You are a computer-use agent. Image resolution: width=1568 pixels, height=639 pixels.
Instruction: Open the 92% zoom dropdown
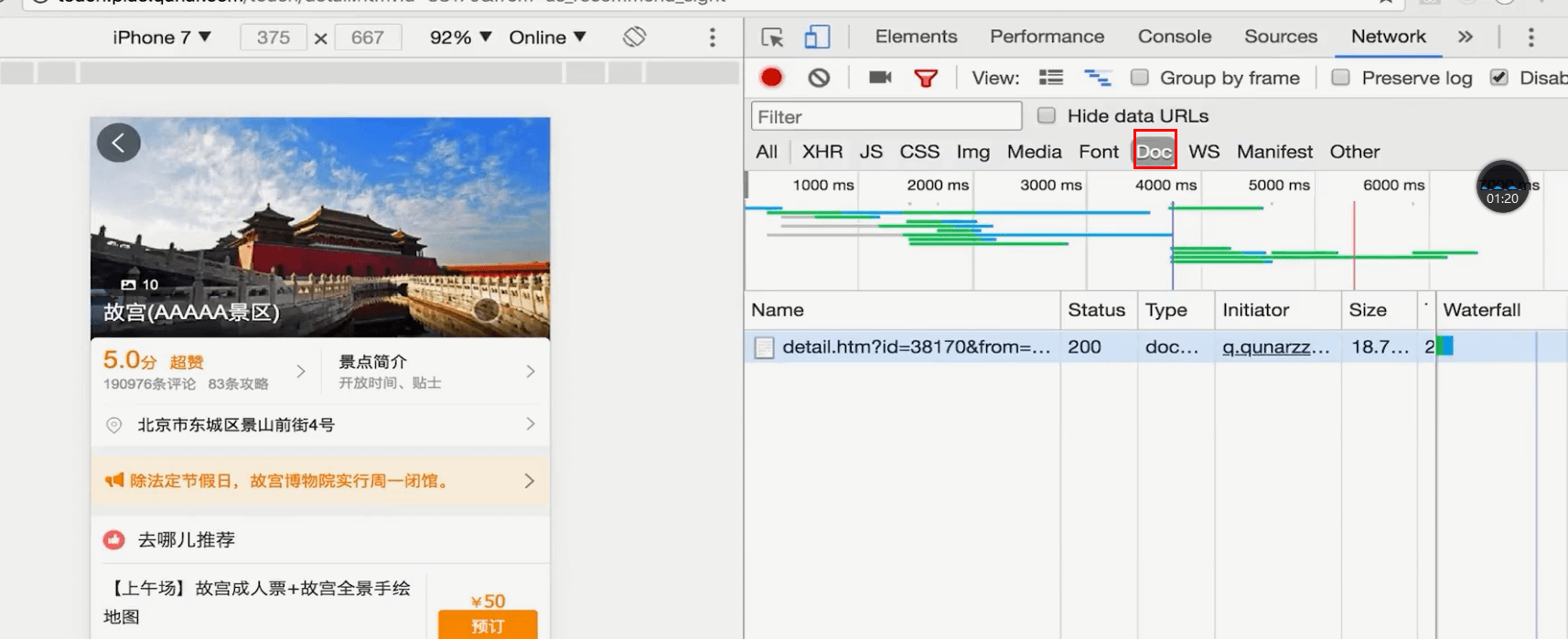tap(460, 37)
